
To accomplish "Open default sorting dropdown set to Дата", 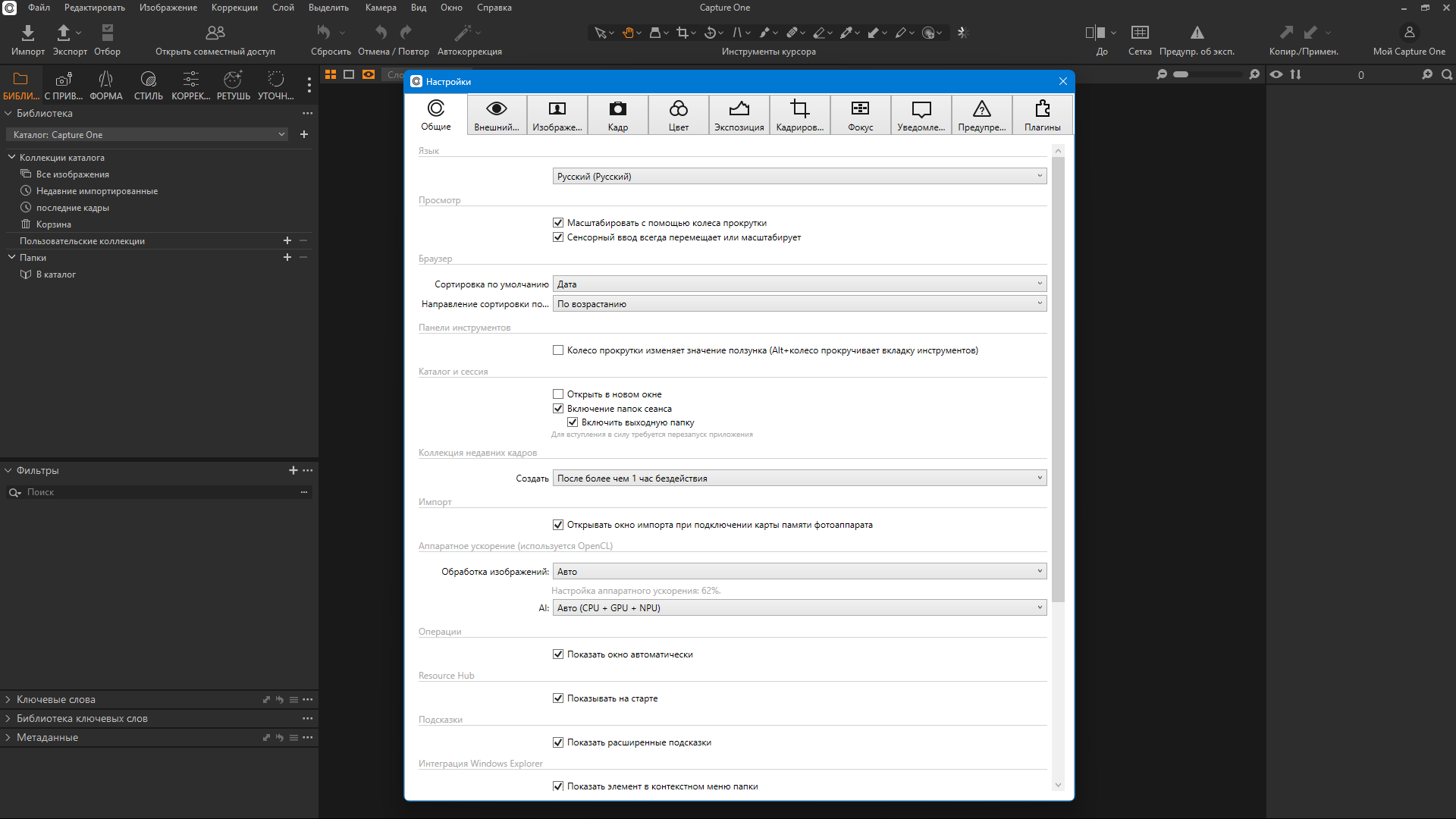I will [799, 284].
